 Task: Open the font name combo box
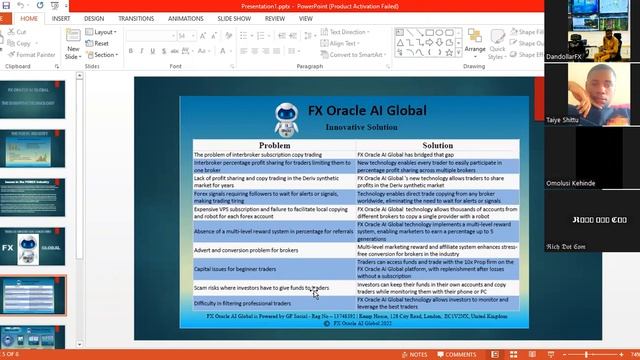point(151,36)
